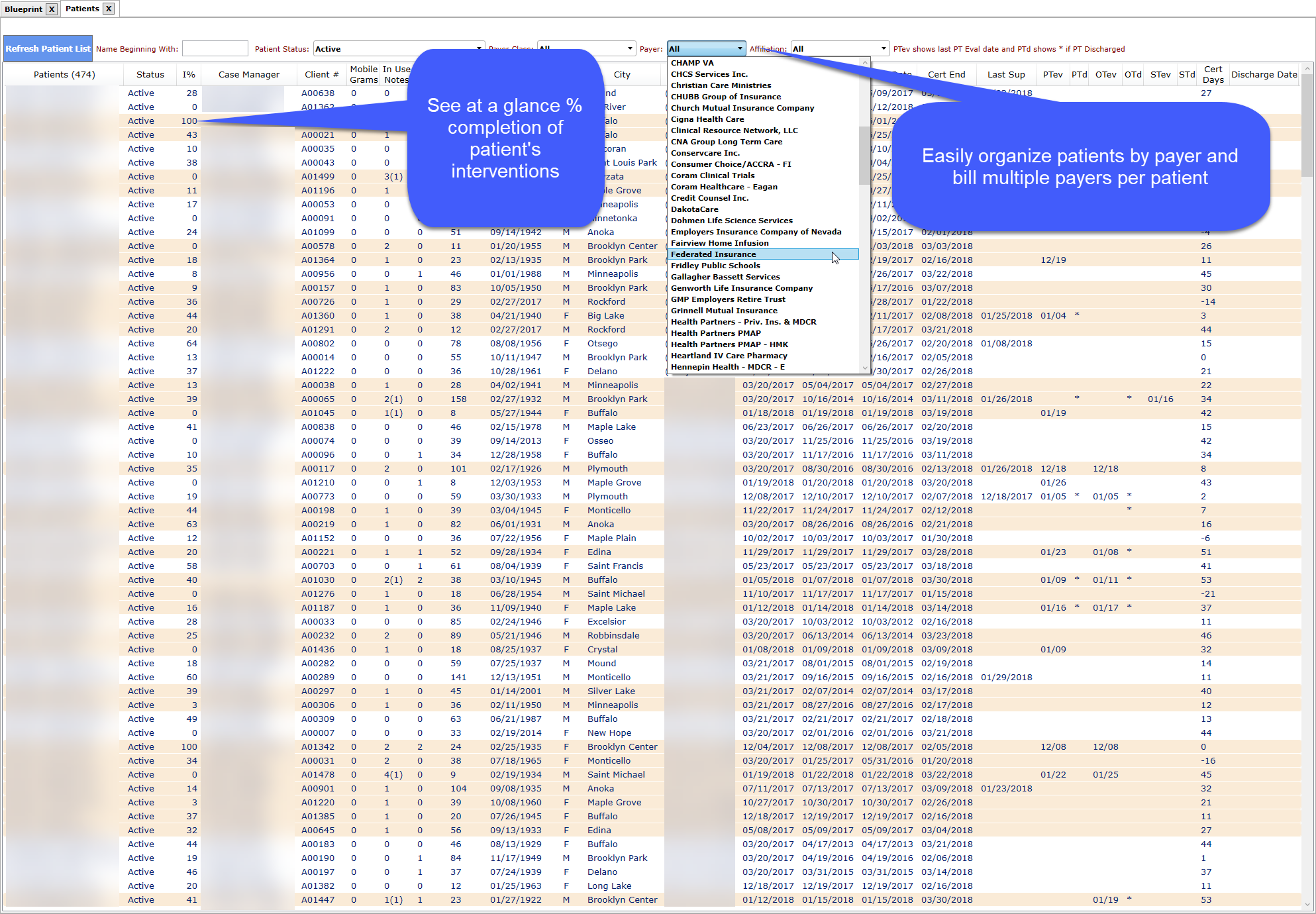
Task: Click the payer list scroll-down arrow
Action: click(x=864, y=368)
